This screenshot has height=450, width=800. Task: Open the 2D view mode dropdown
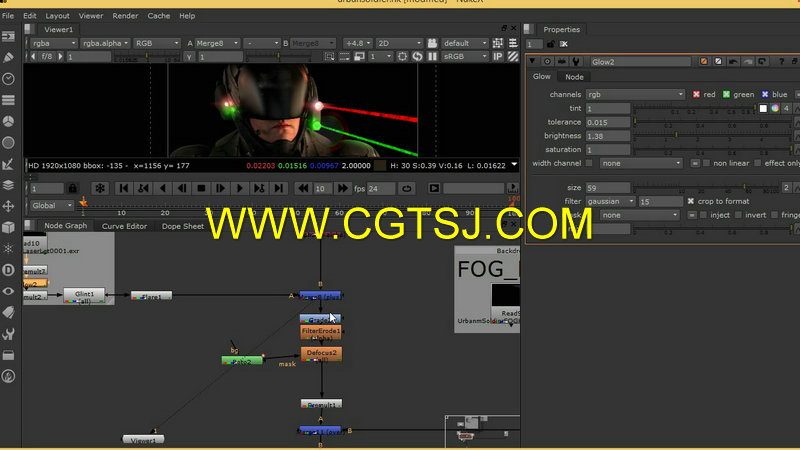(x=399, y=43)
